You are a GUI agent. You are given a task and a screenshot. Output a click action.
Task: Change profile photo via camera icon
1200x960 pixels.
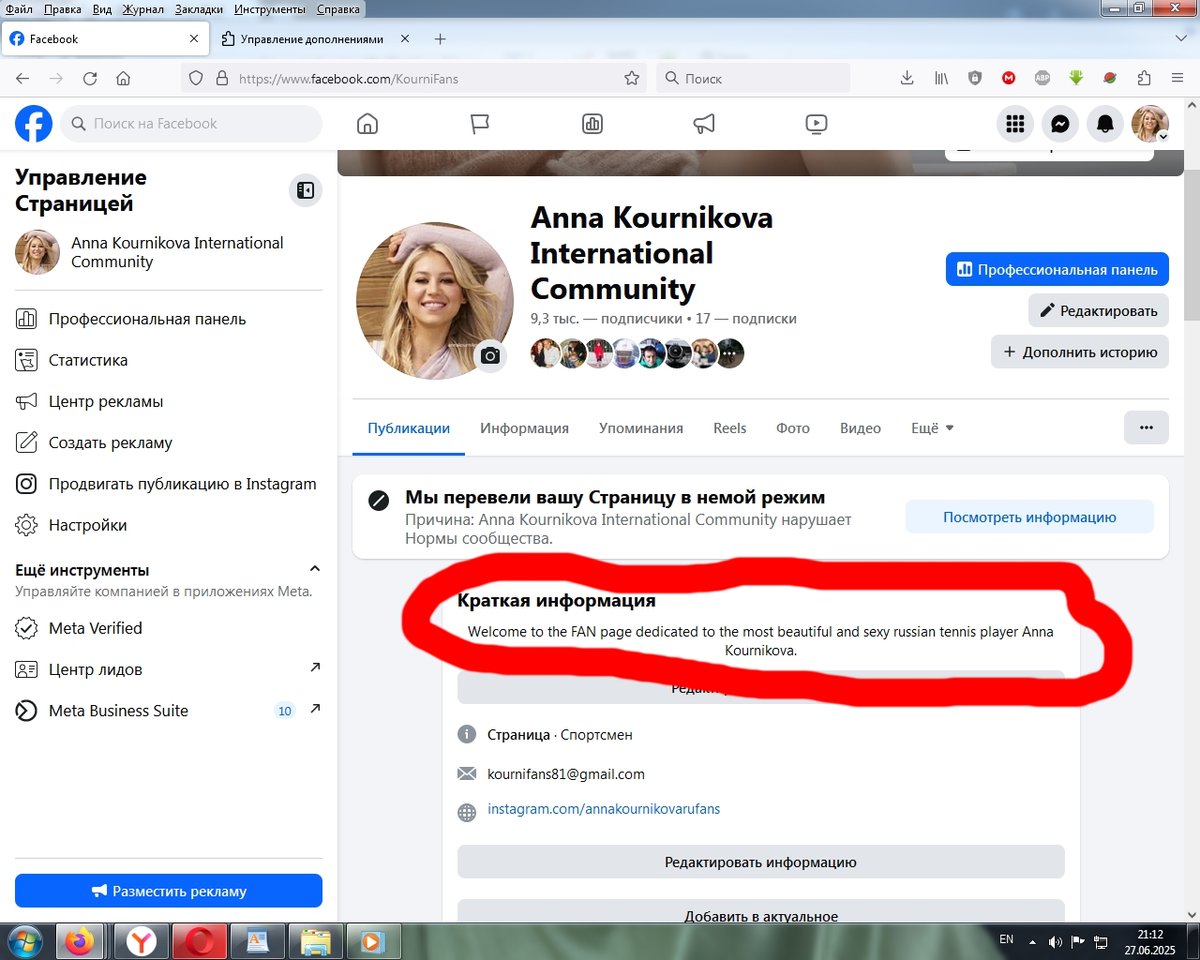490,356
